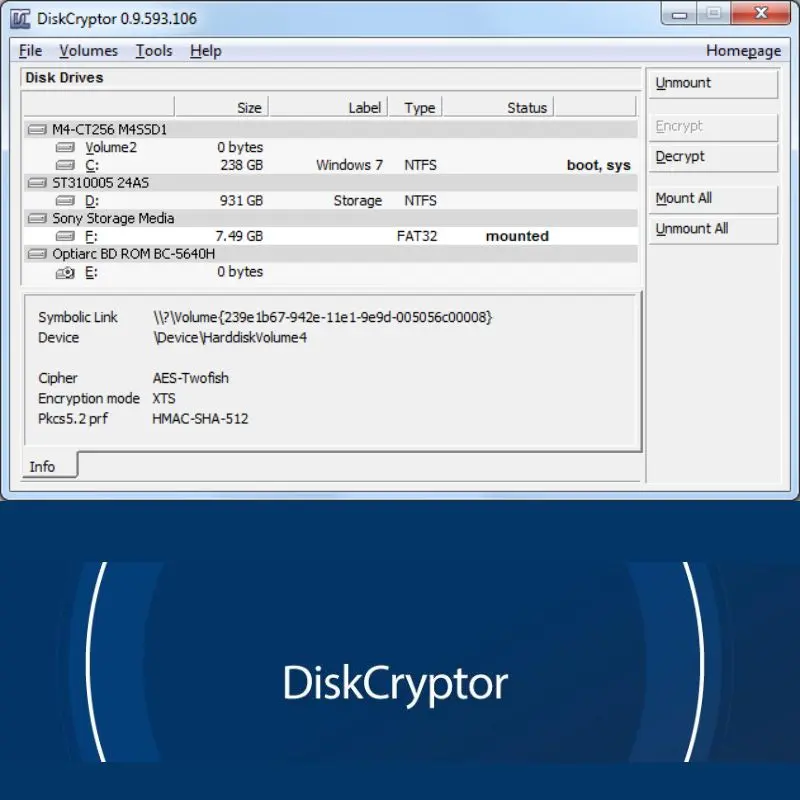Click the DiskCryptor title bar app icon
800x800 pixels.
pyautogui.click(x=22, y=18)
